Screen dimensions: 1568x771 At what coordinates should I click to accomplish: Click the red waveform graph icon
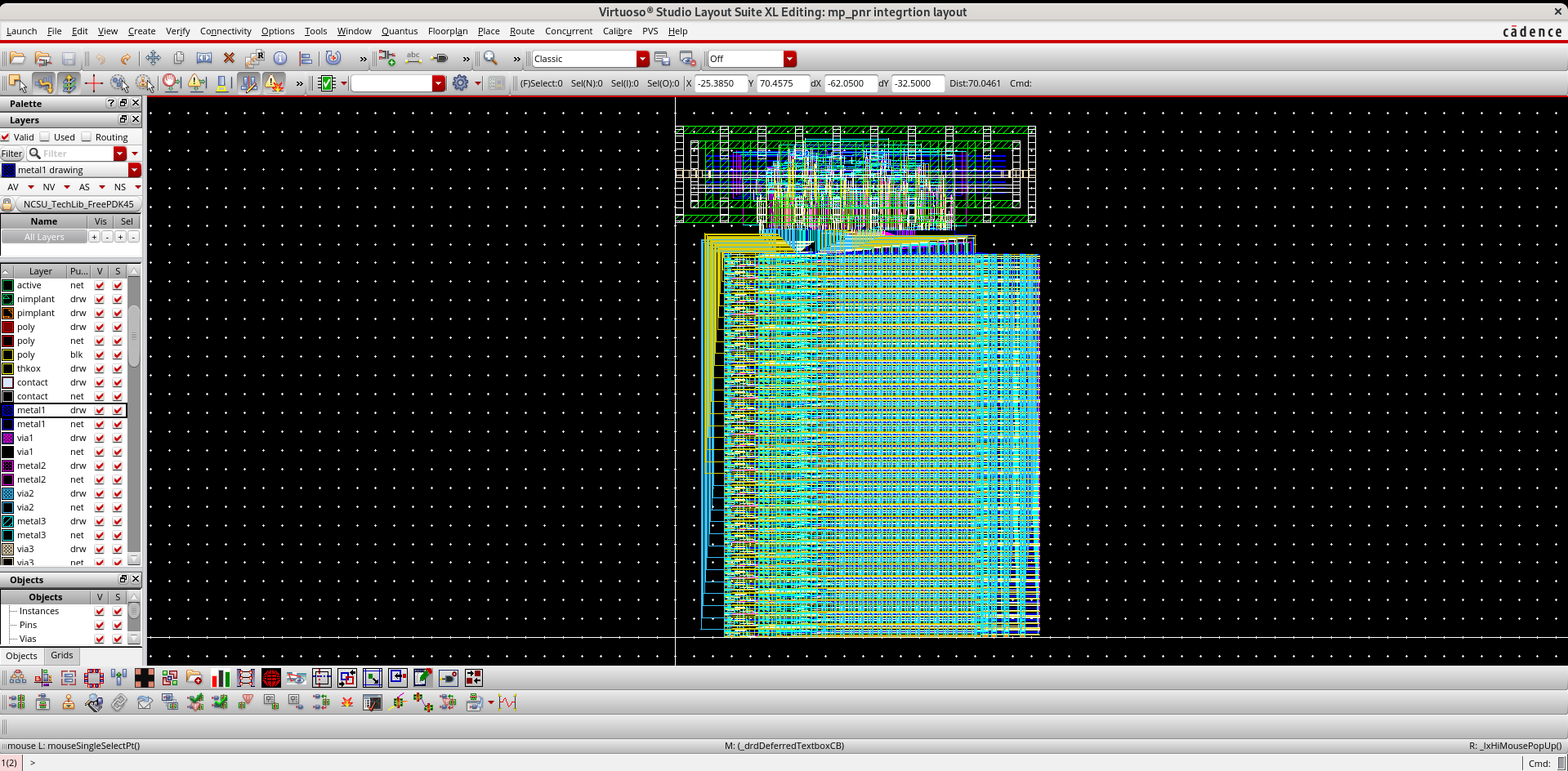508,702
